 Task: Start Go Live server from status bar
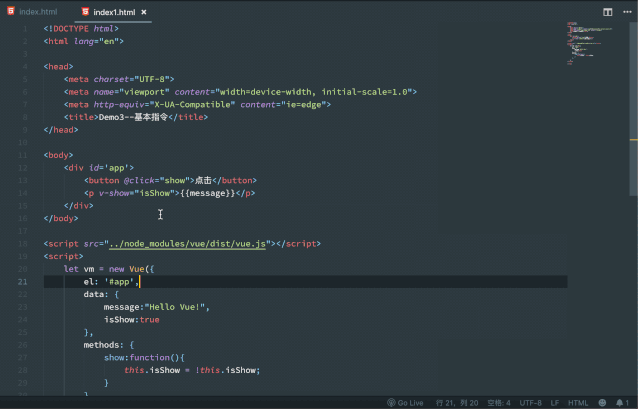405,402
